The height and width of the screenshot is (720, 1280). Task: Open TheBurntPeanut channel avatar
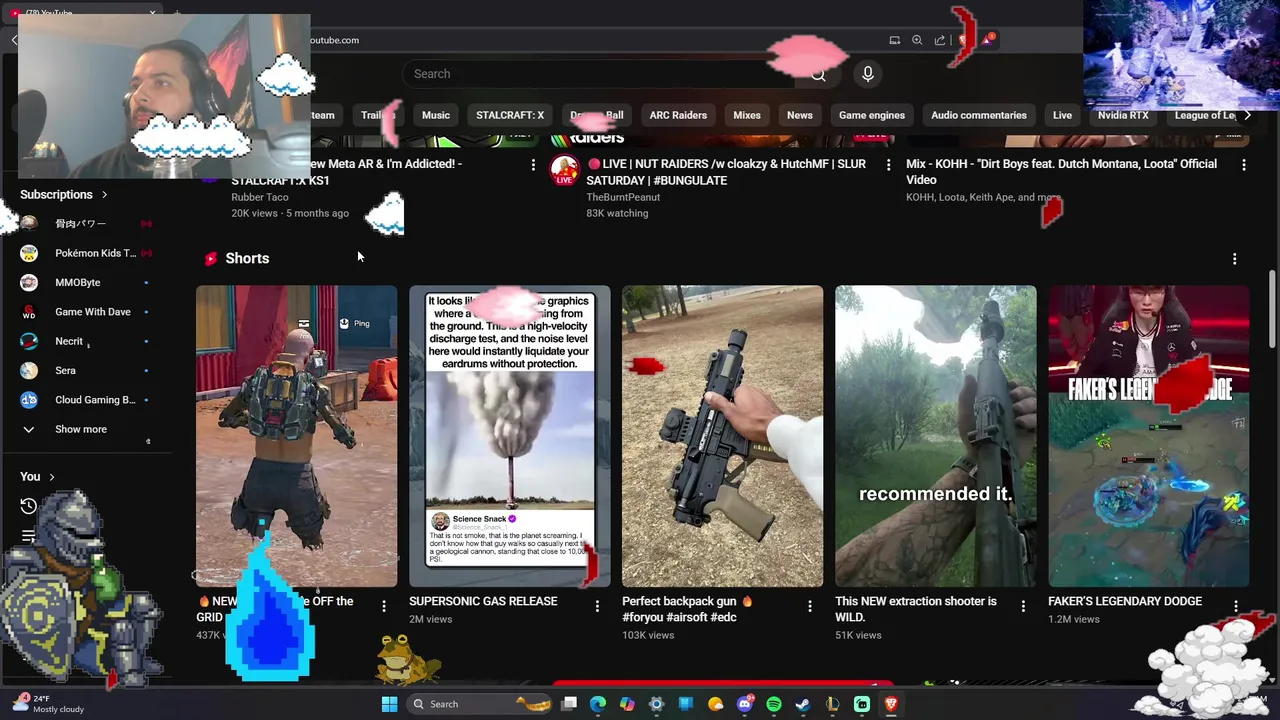point(564,170)
